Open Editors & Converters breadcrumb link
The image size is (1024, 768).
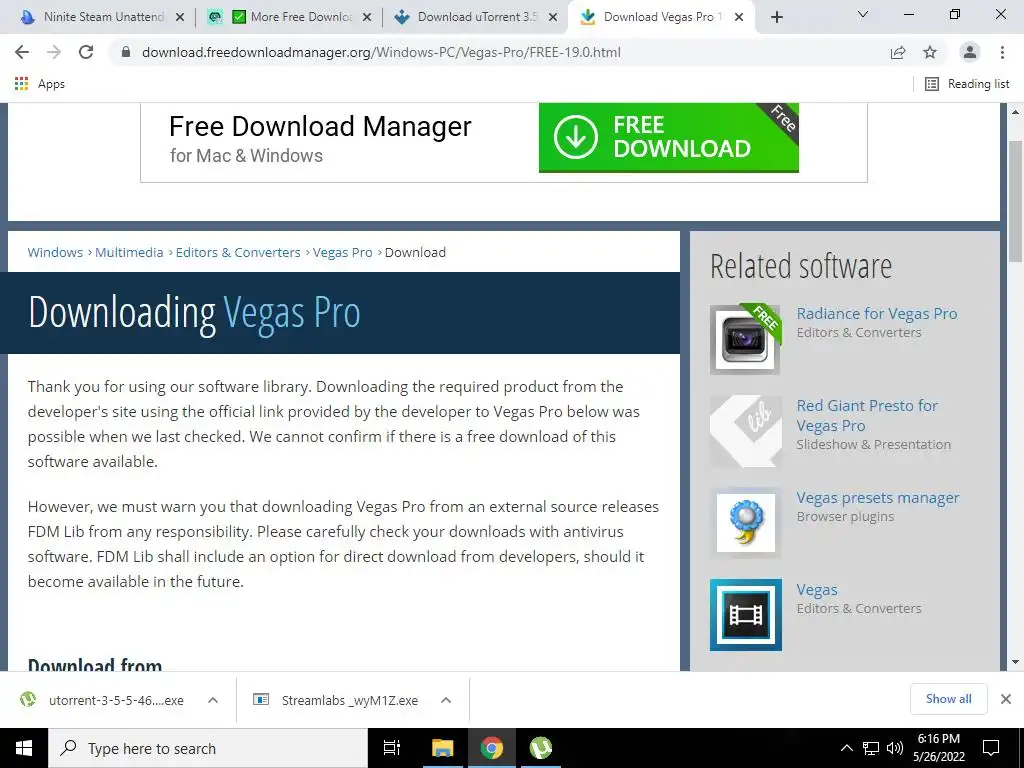tap(238, 252)
